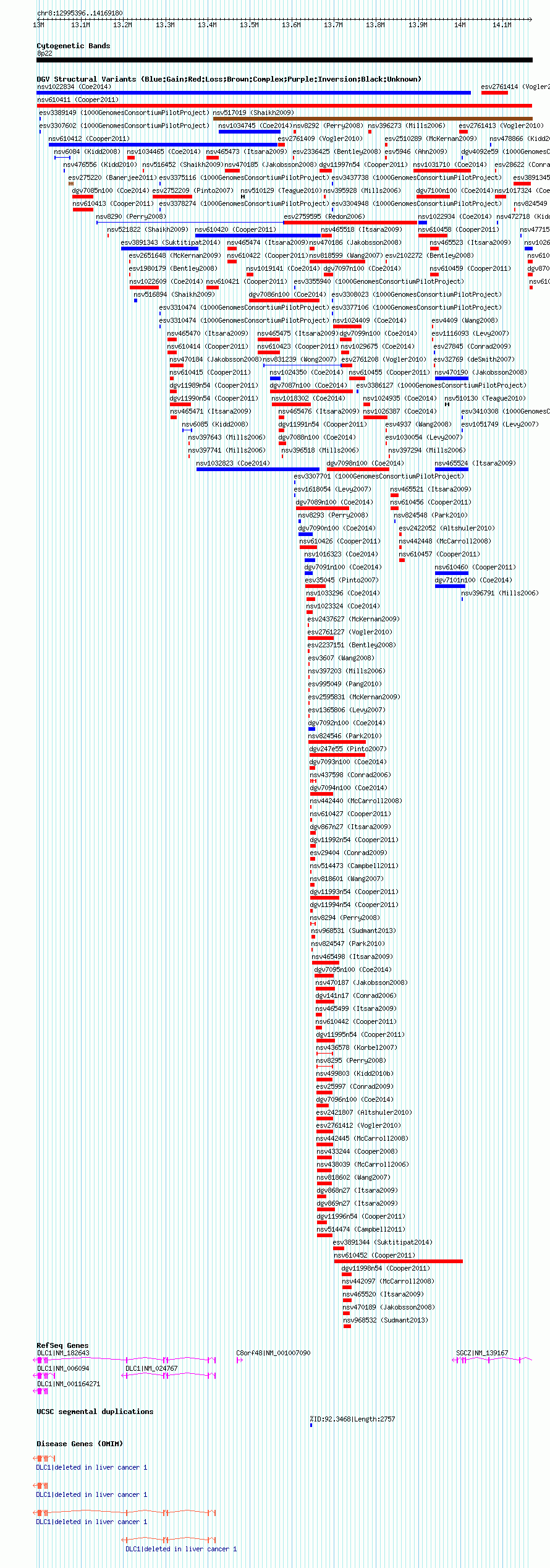Image resolution: width=550 pixels, height=1568 pixels.
Task: Click the 13.5M ruler tick label
Action: tap(249, 25)
